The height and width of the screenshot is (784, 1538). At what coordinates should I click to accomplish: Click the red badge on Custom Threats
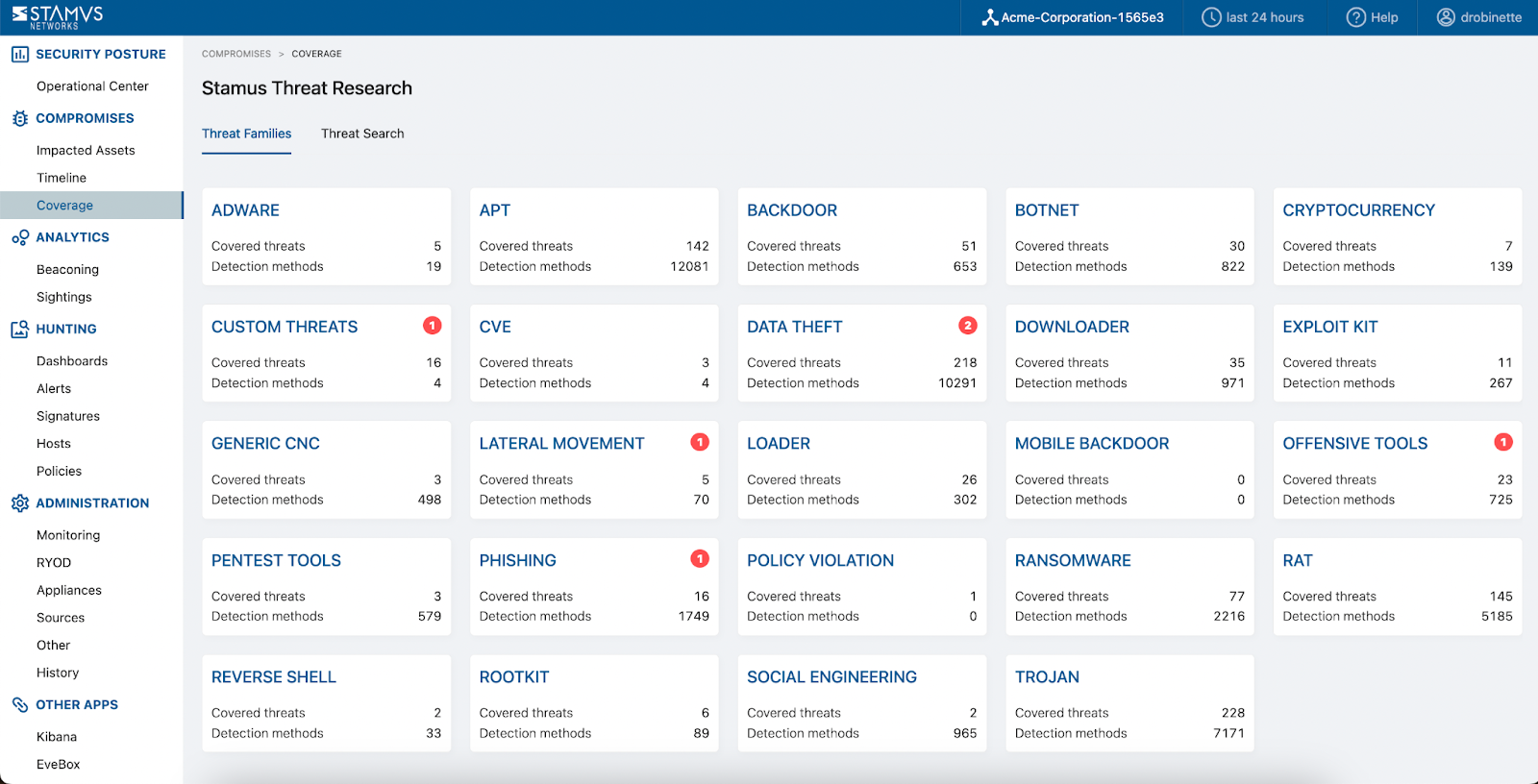(x=433, y=326)
